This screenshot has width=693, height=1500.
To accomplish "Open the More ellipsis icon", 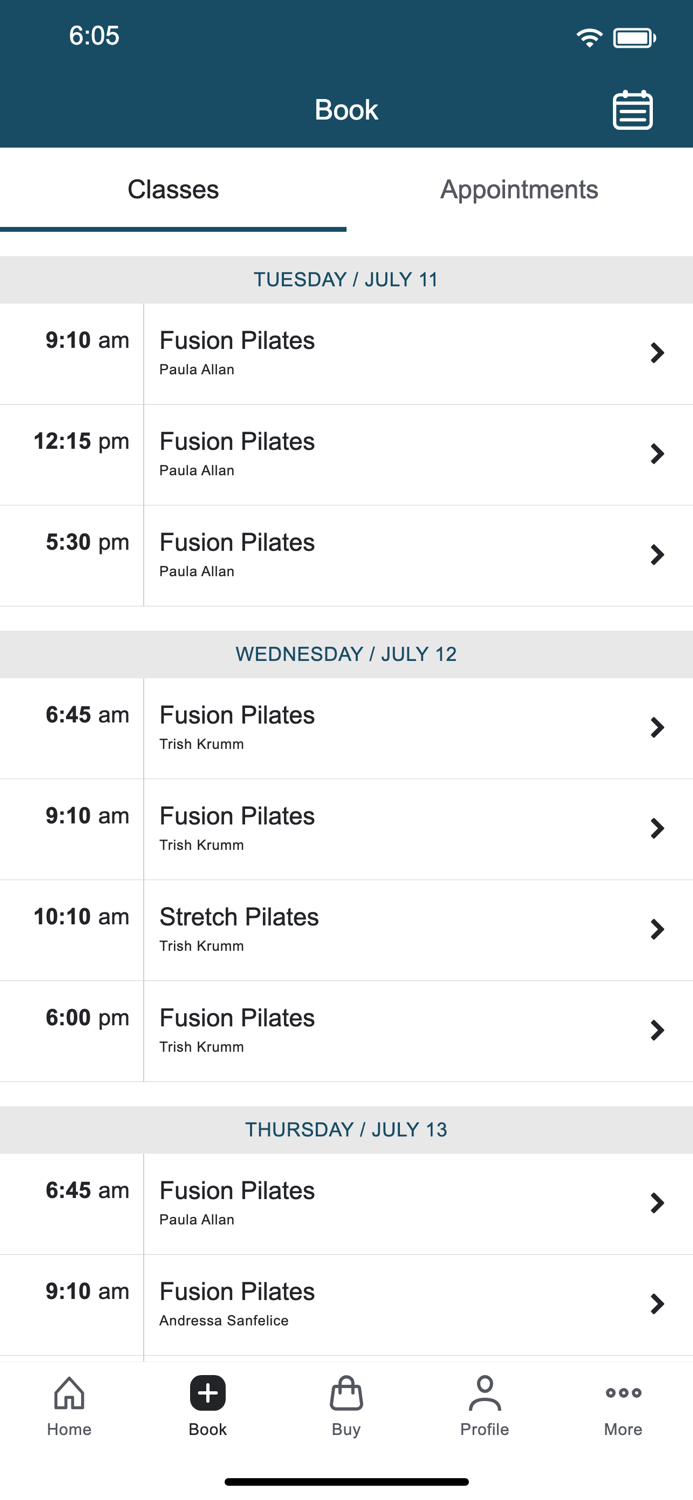I will pyautogui.click(x=622, y=1391).
